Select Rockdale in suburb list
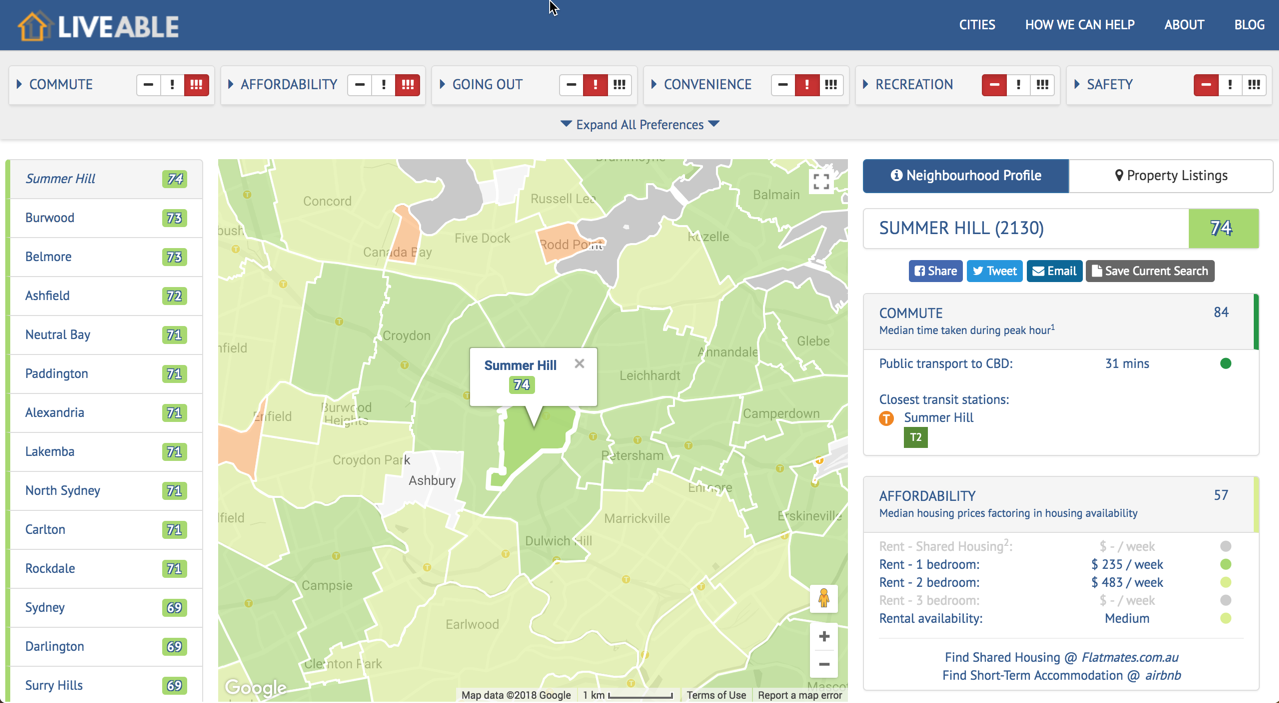 [106, 569]
